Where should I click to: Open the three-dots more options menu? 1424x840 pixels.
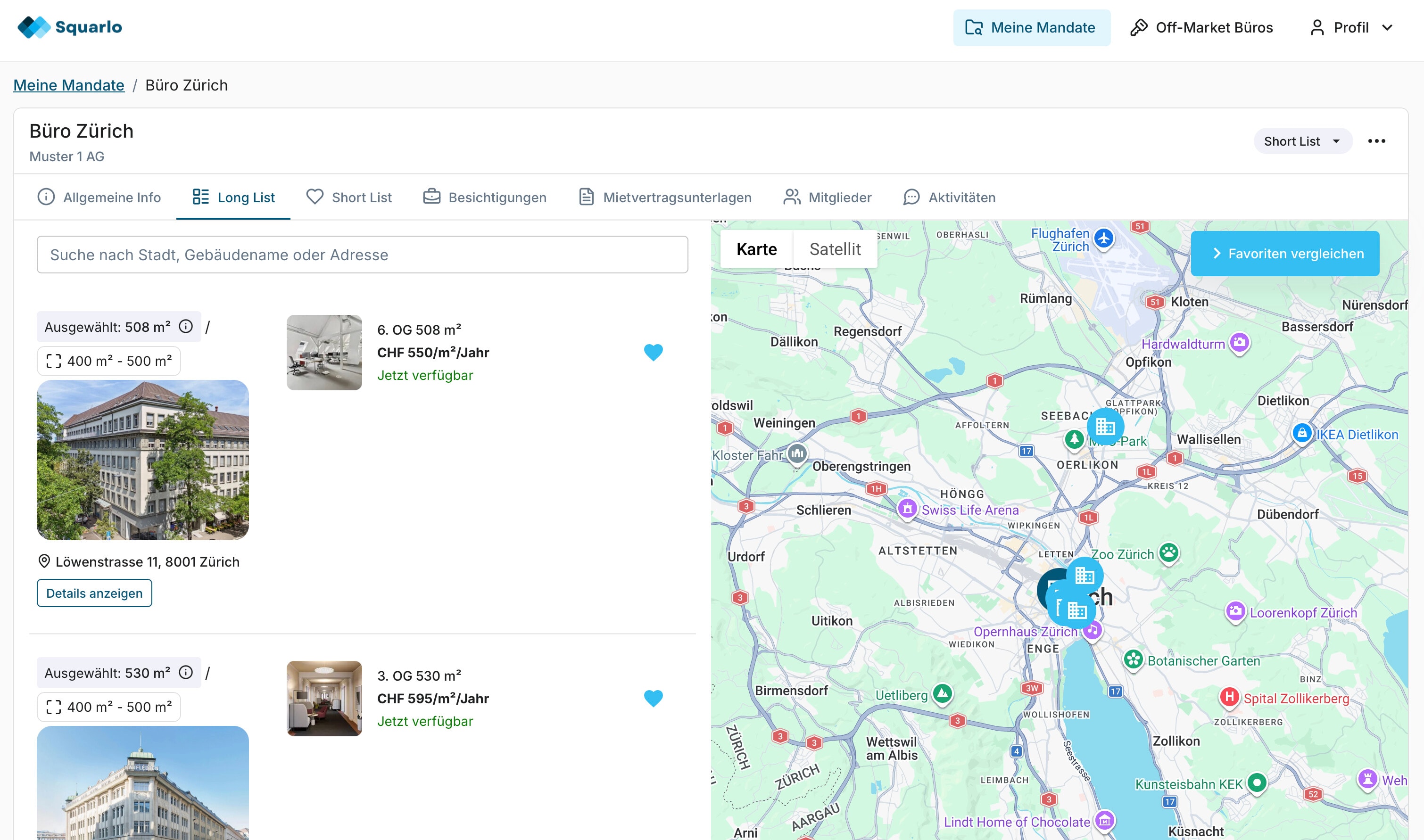point(1376,141)
